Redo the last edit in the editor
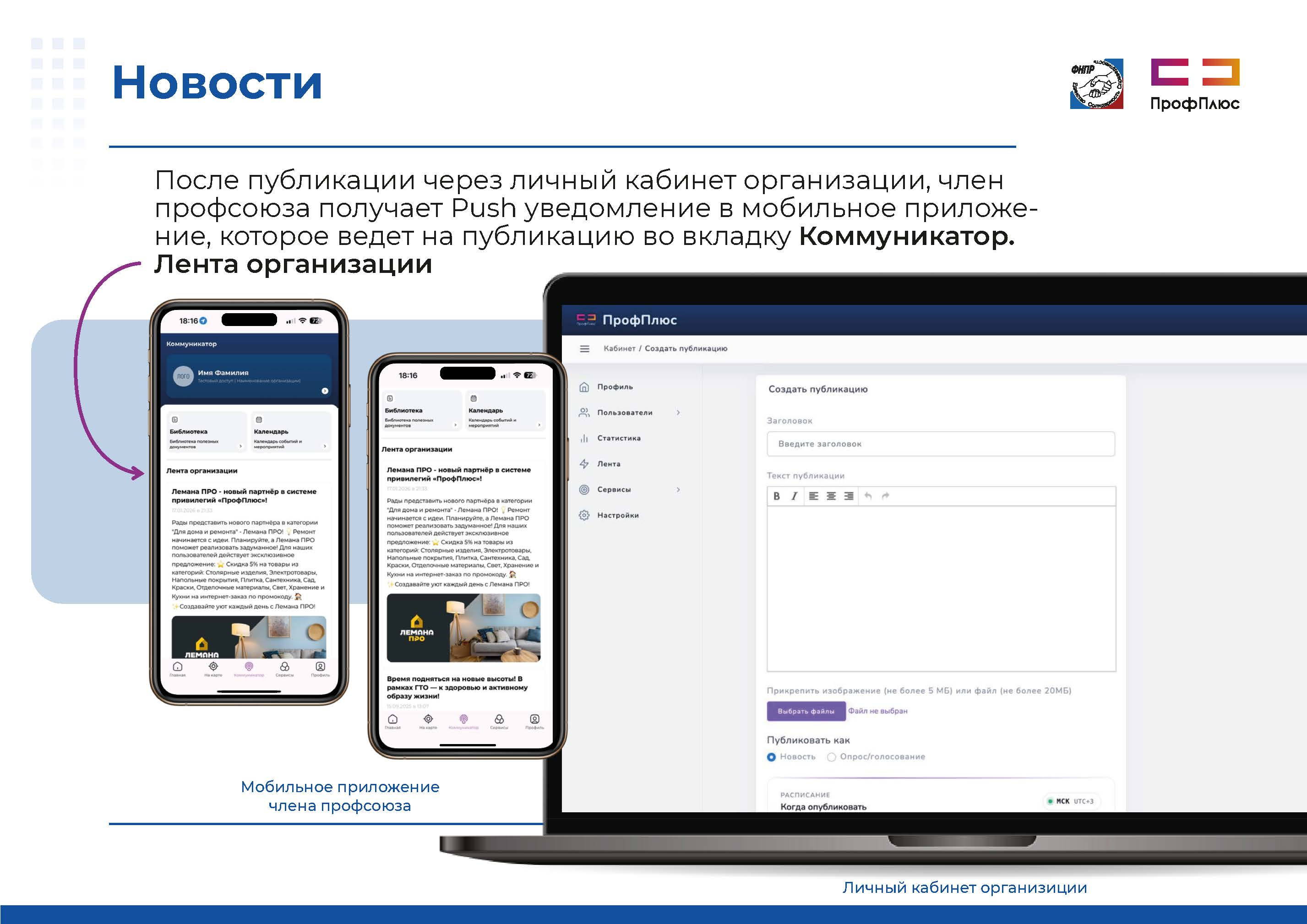This screenshot has width=1307, height=924. point(885,496)
